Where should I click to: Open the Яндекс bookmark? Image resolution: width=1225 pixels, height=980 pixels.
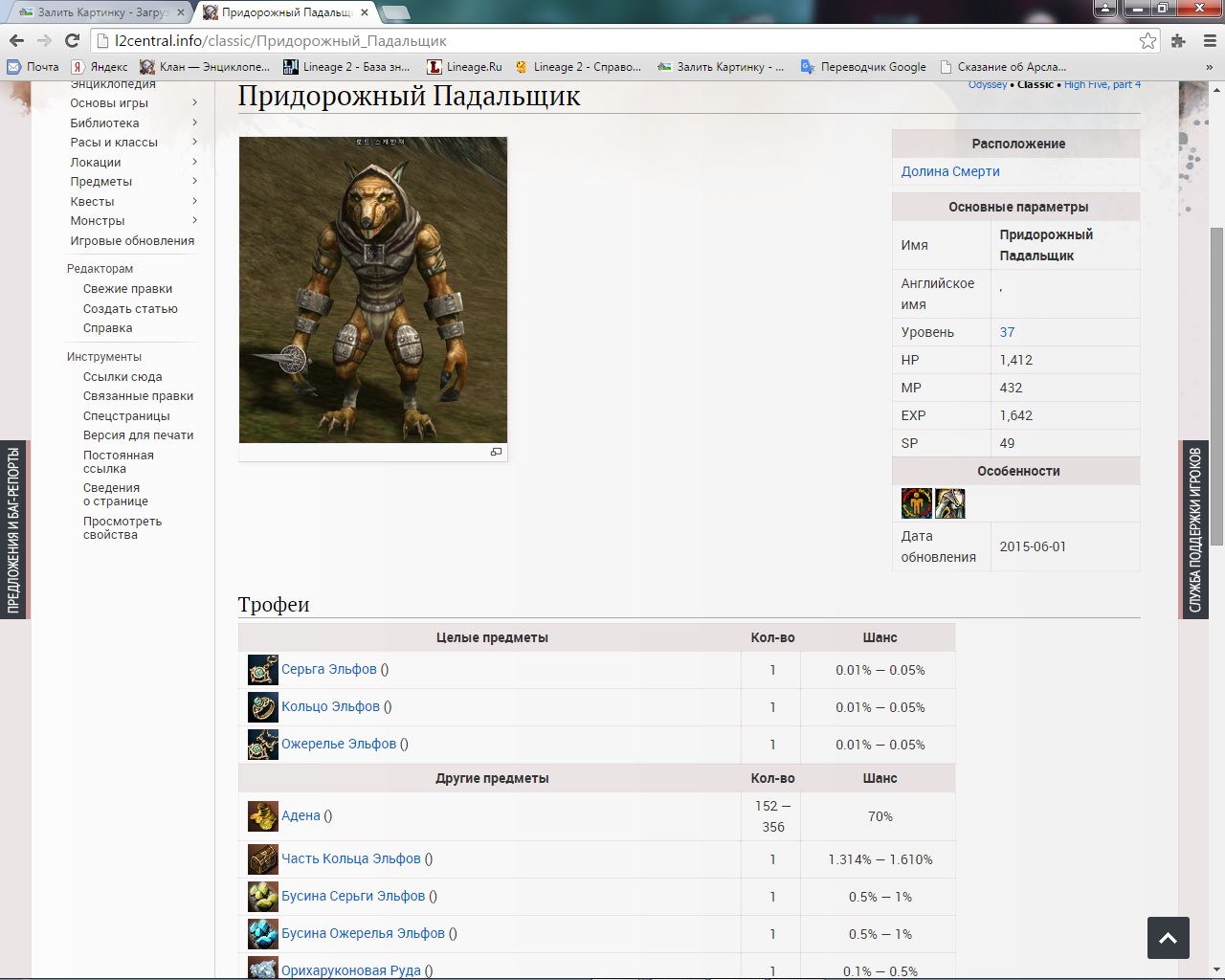coord(100,67)
